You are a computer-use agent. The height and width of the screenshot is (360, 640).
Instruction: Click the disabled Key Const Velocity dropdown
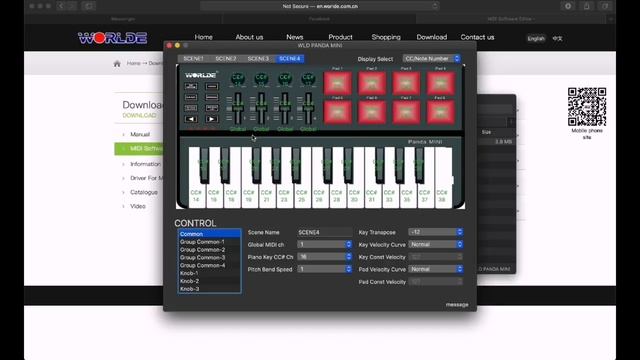(x=436, y=257)
